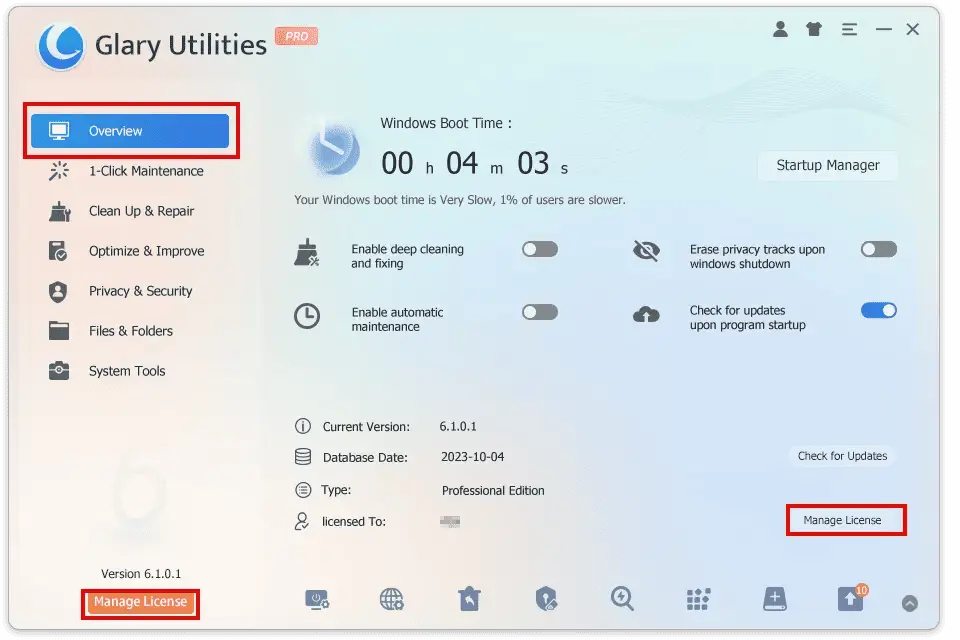Enable deep cleaning and fixing toggle

pos(539,249)
